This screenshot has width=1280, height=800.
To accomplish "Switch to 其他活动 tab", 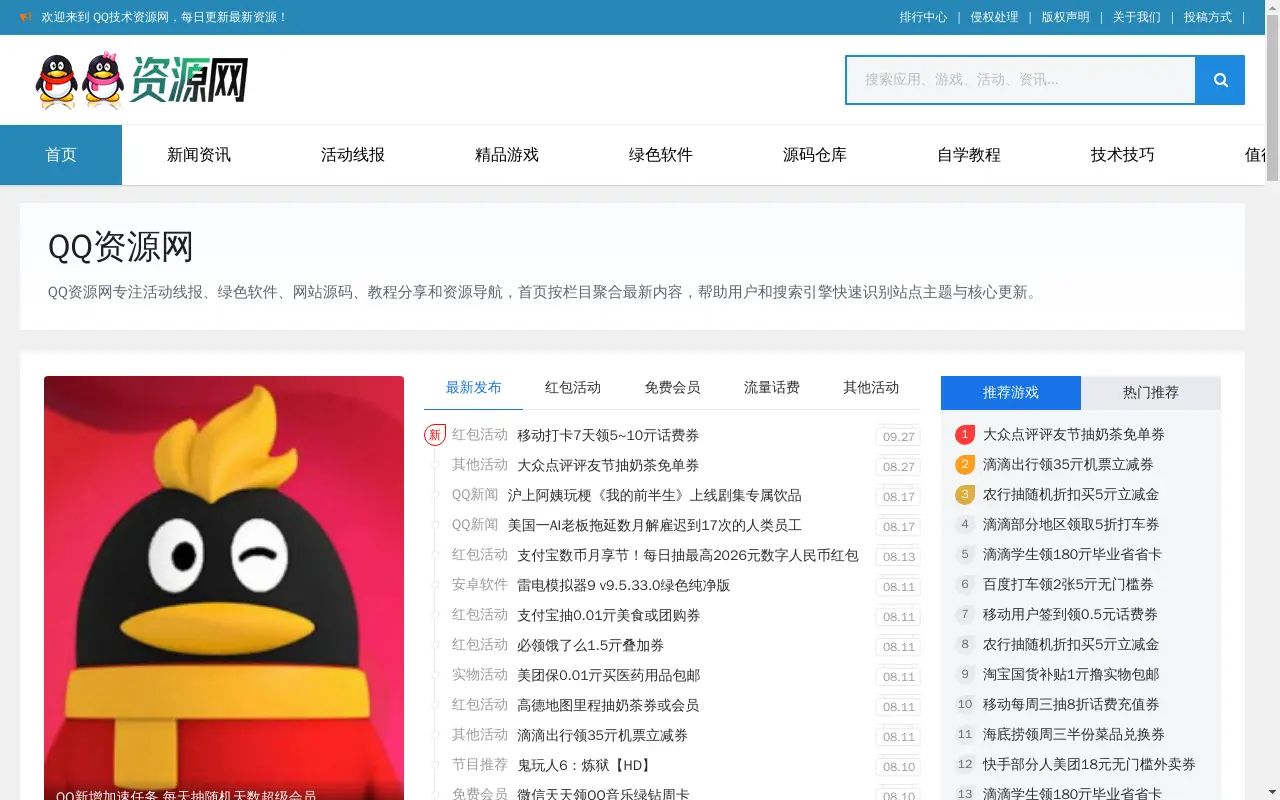I will [x=871, y=388].
